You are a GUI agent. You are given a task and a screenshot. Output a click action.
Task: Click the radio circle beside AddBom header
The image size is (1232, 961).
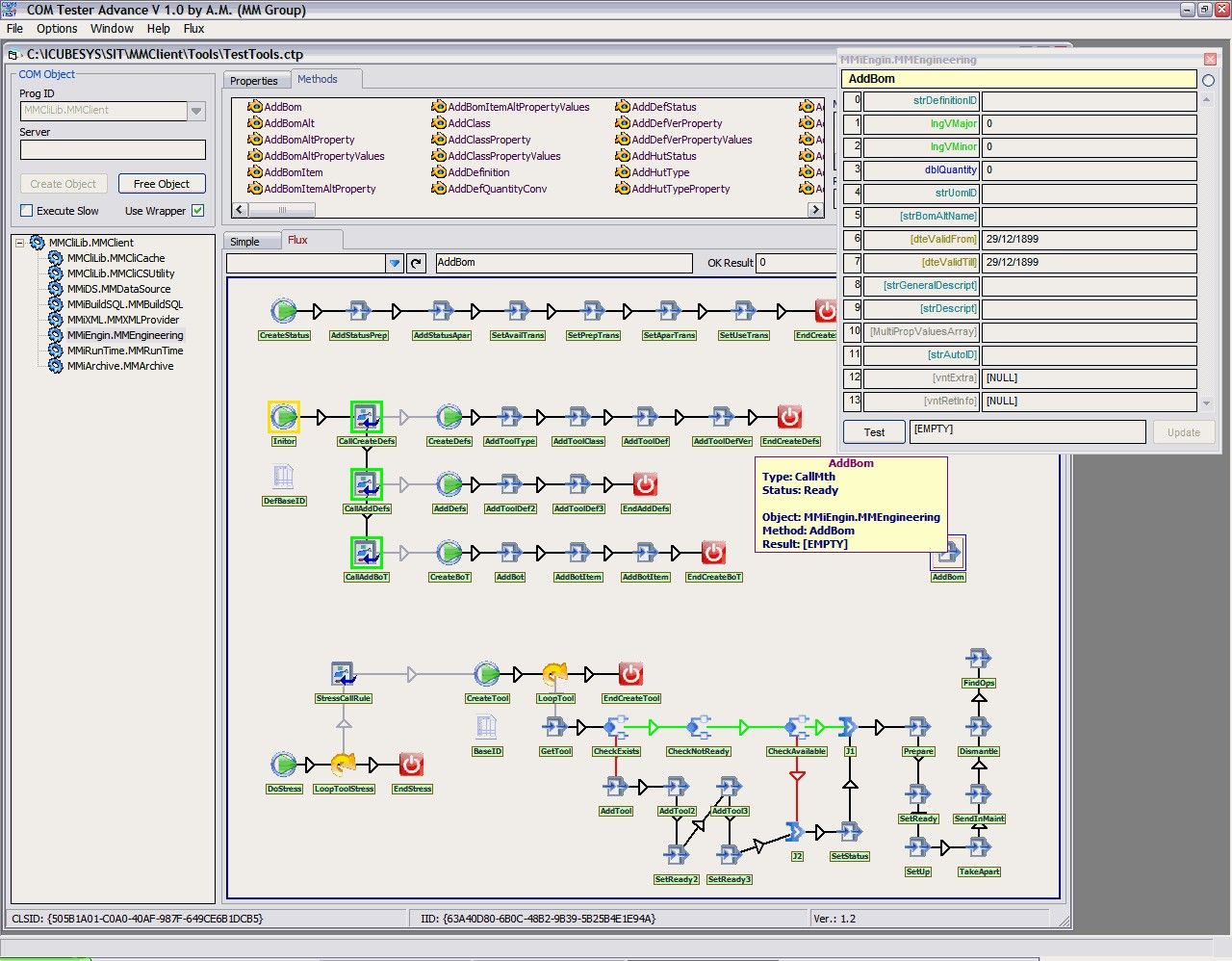(x=1208, y=81)
